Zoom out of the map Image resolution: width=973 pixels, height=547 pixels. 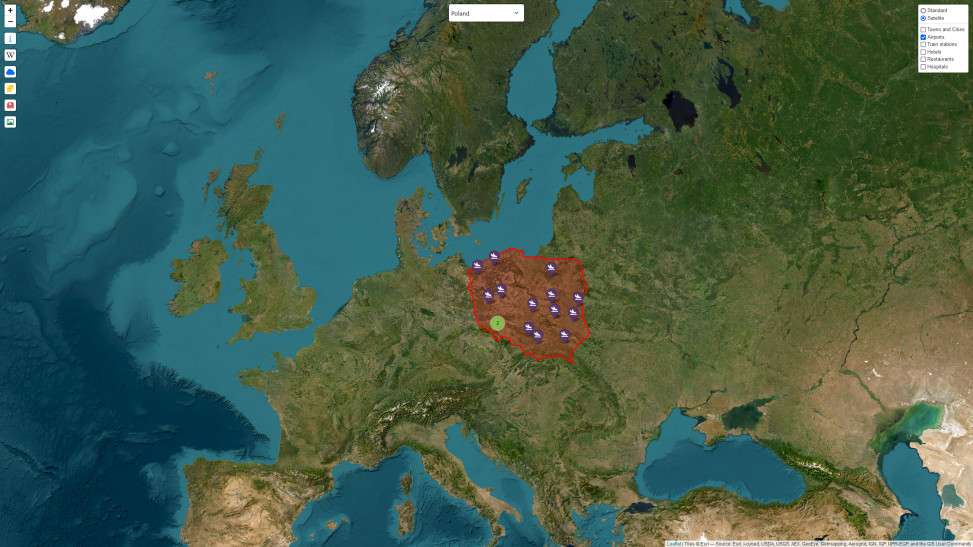click(10, 21)
